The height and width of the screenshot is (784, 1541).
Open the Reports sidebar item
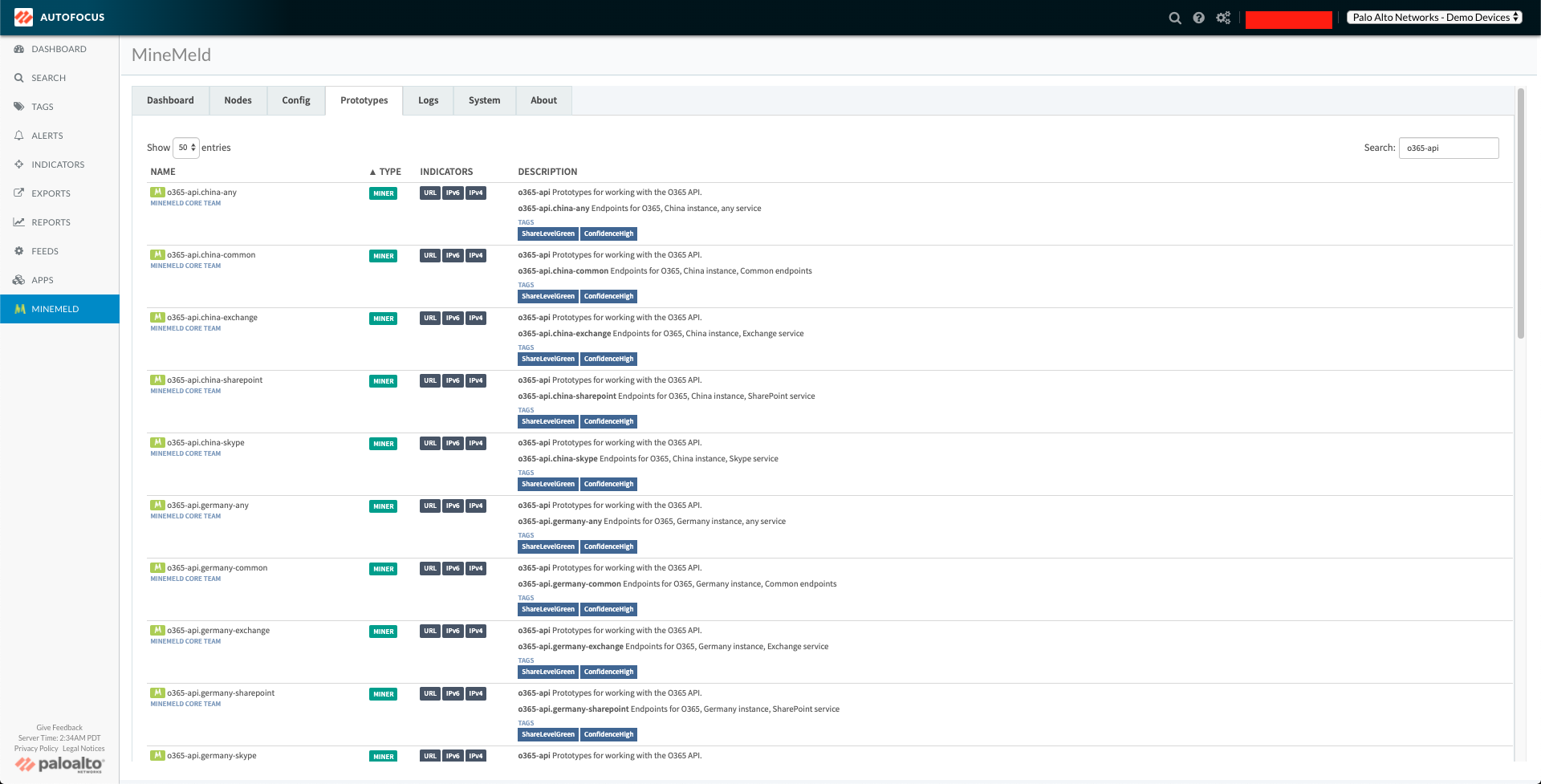(51, 222)
